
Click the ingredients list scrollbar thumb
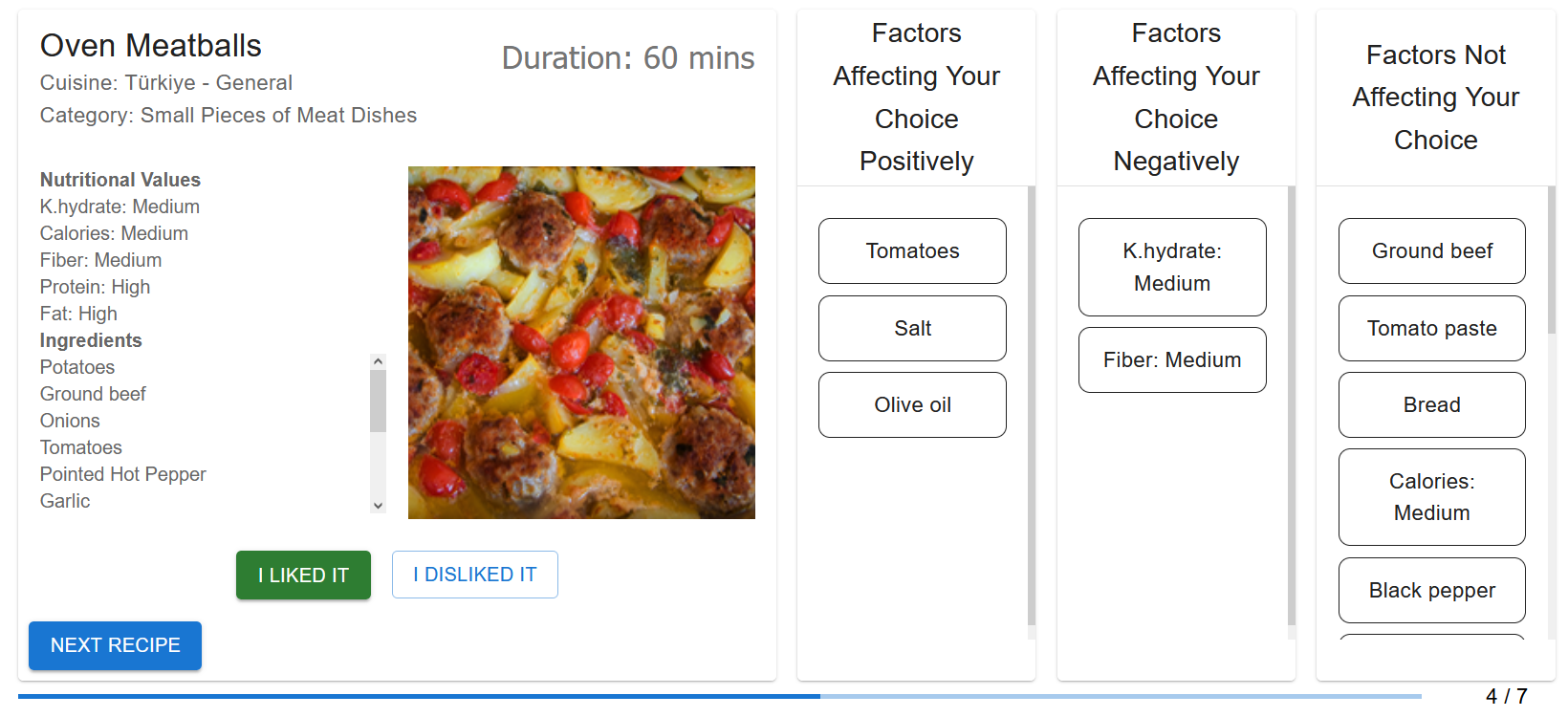pos(378,402)
